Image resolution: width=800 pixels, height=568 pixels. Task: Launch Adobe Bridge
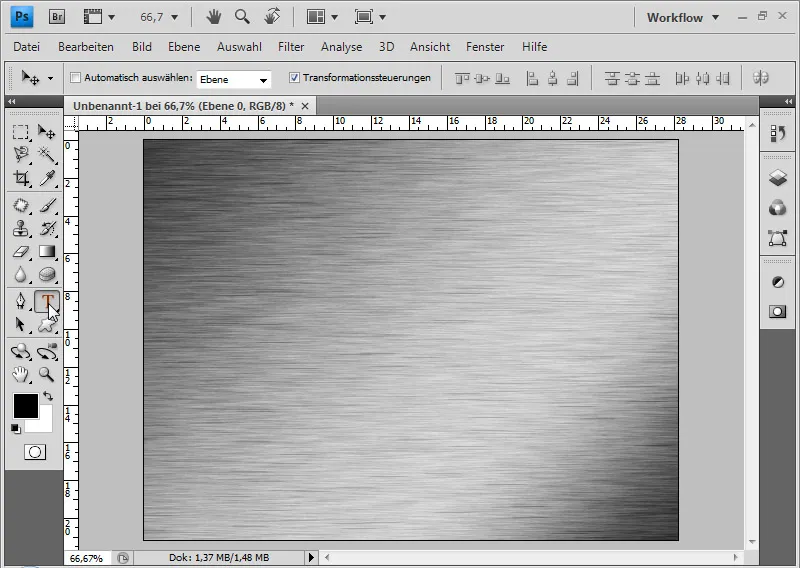tap(57, 17)
